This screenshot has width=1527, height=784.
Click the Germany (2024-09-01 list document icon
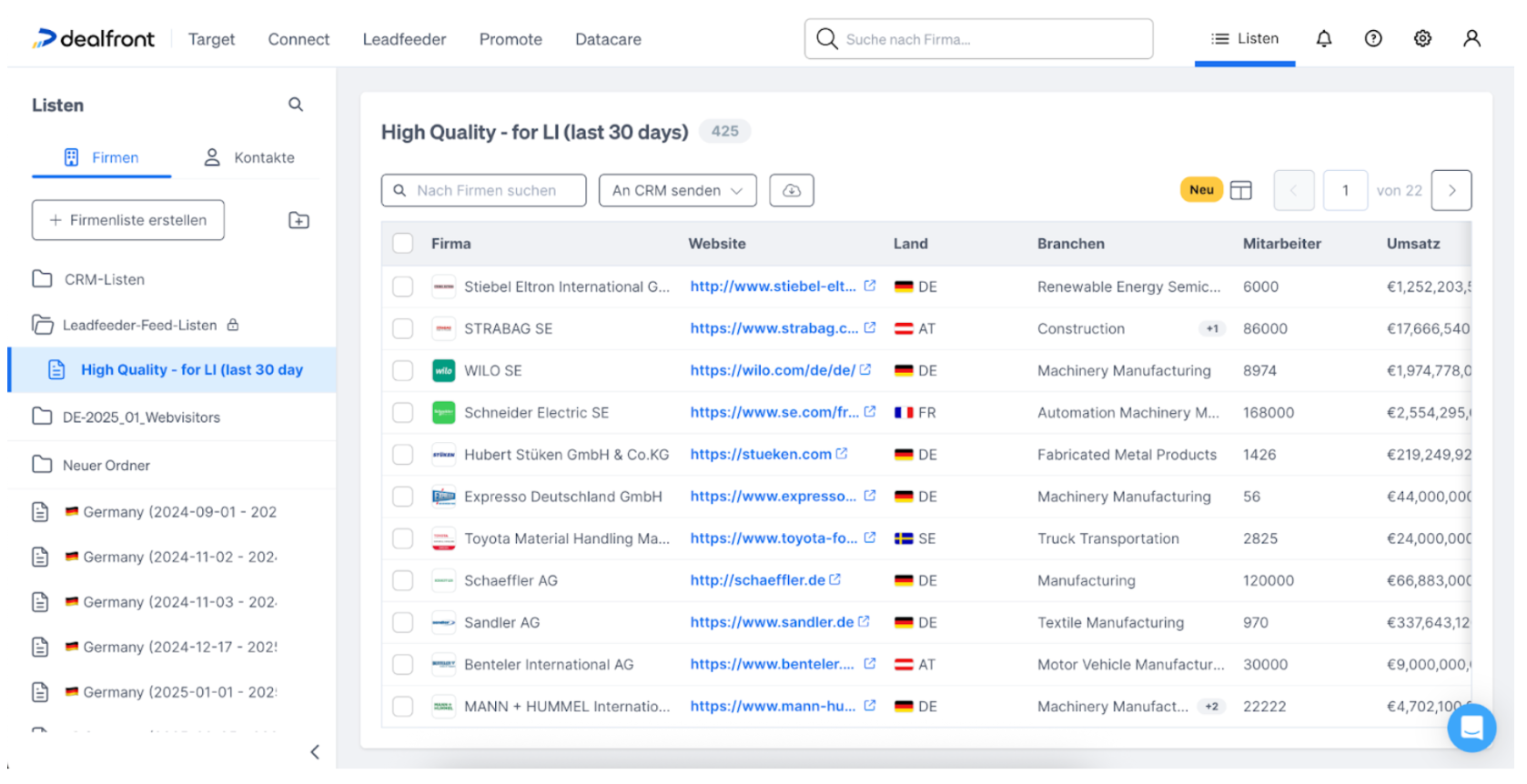coord(40,512)
